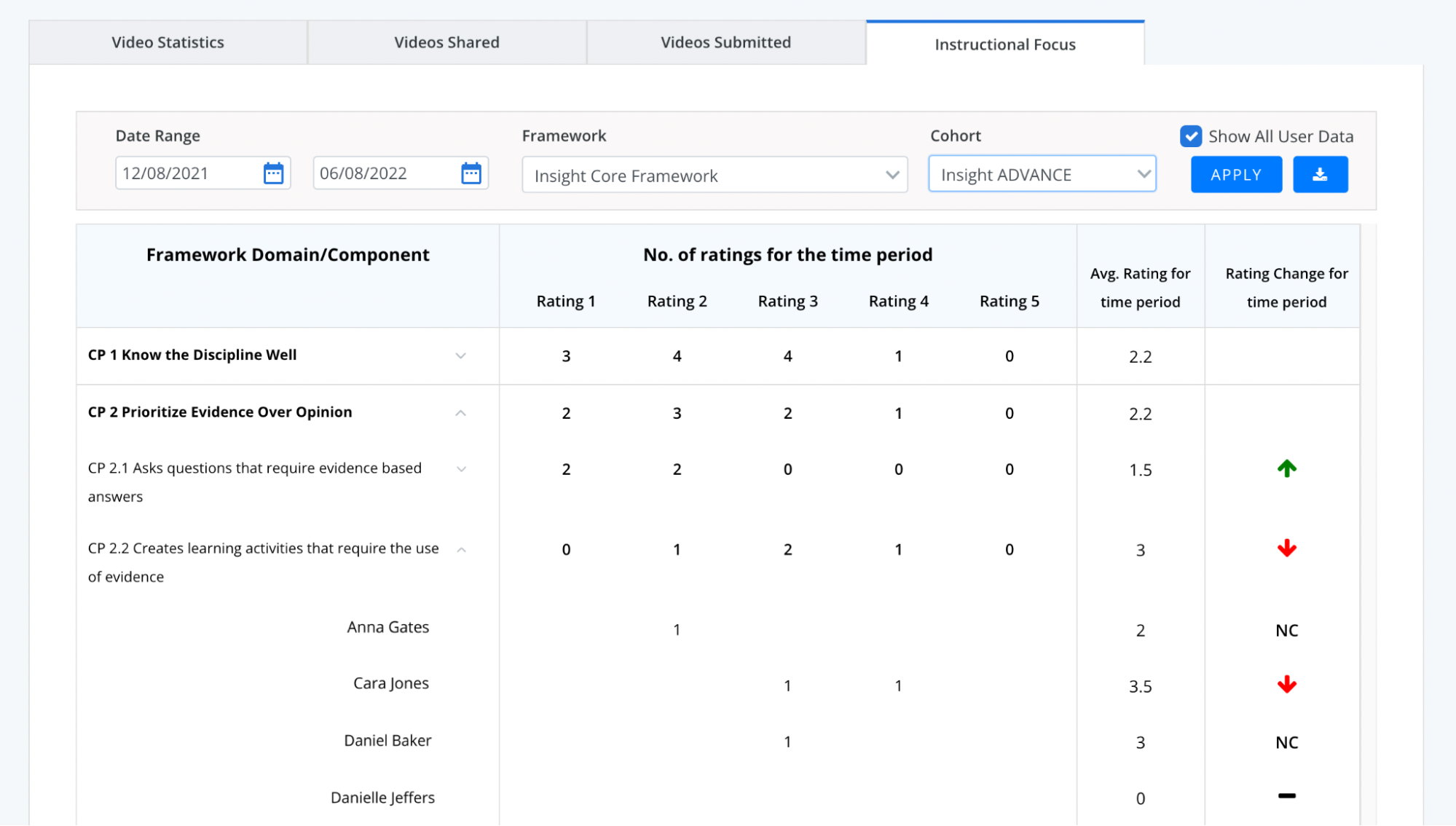Click Framework Domain/Component header
The height and width of the screenshot is (826, 1456).
(x=288, y=254)
